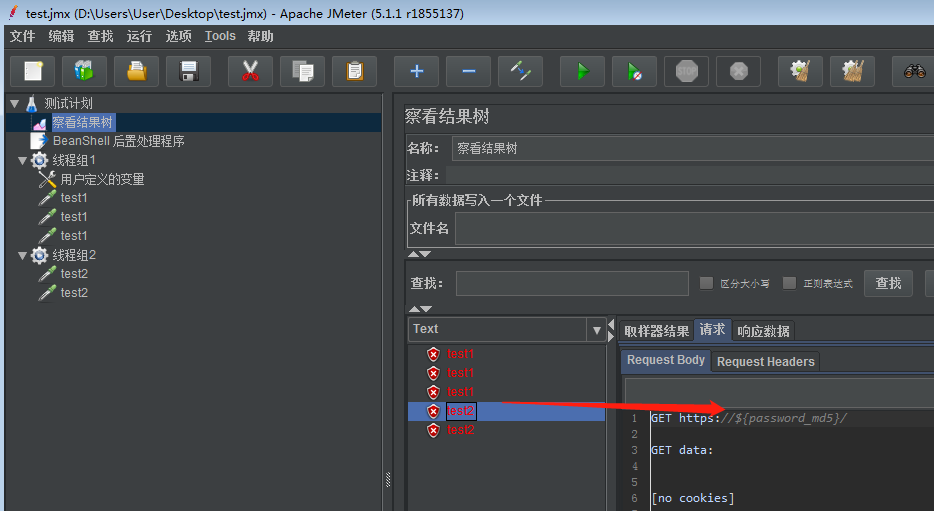
Task: Click the gear icon of 线程组2
Action: pos(39,255)
